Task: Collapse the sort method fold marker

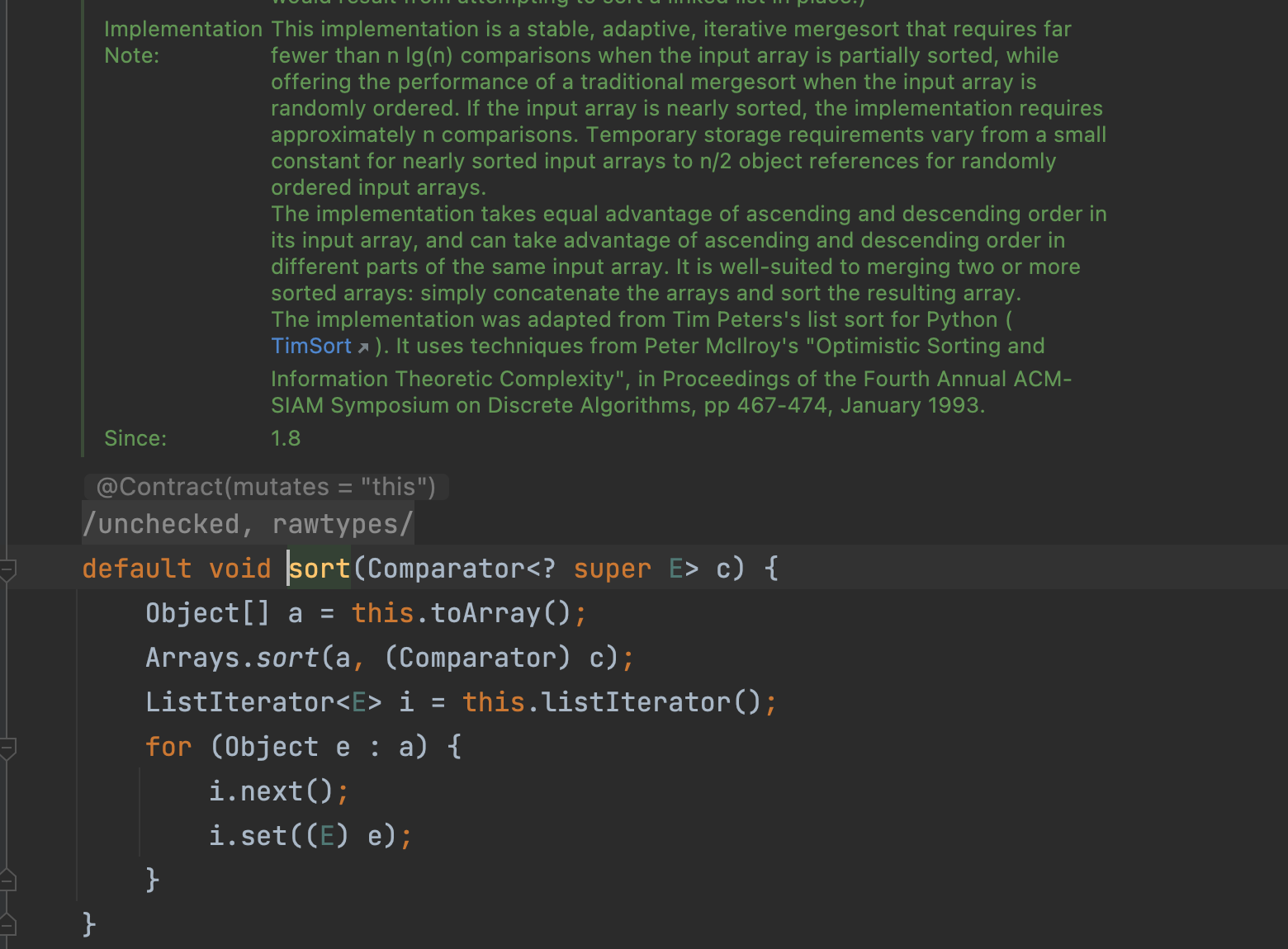Action: (7, 569)
